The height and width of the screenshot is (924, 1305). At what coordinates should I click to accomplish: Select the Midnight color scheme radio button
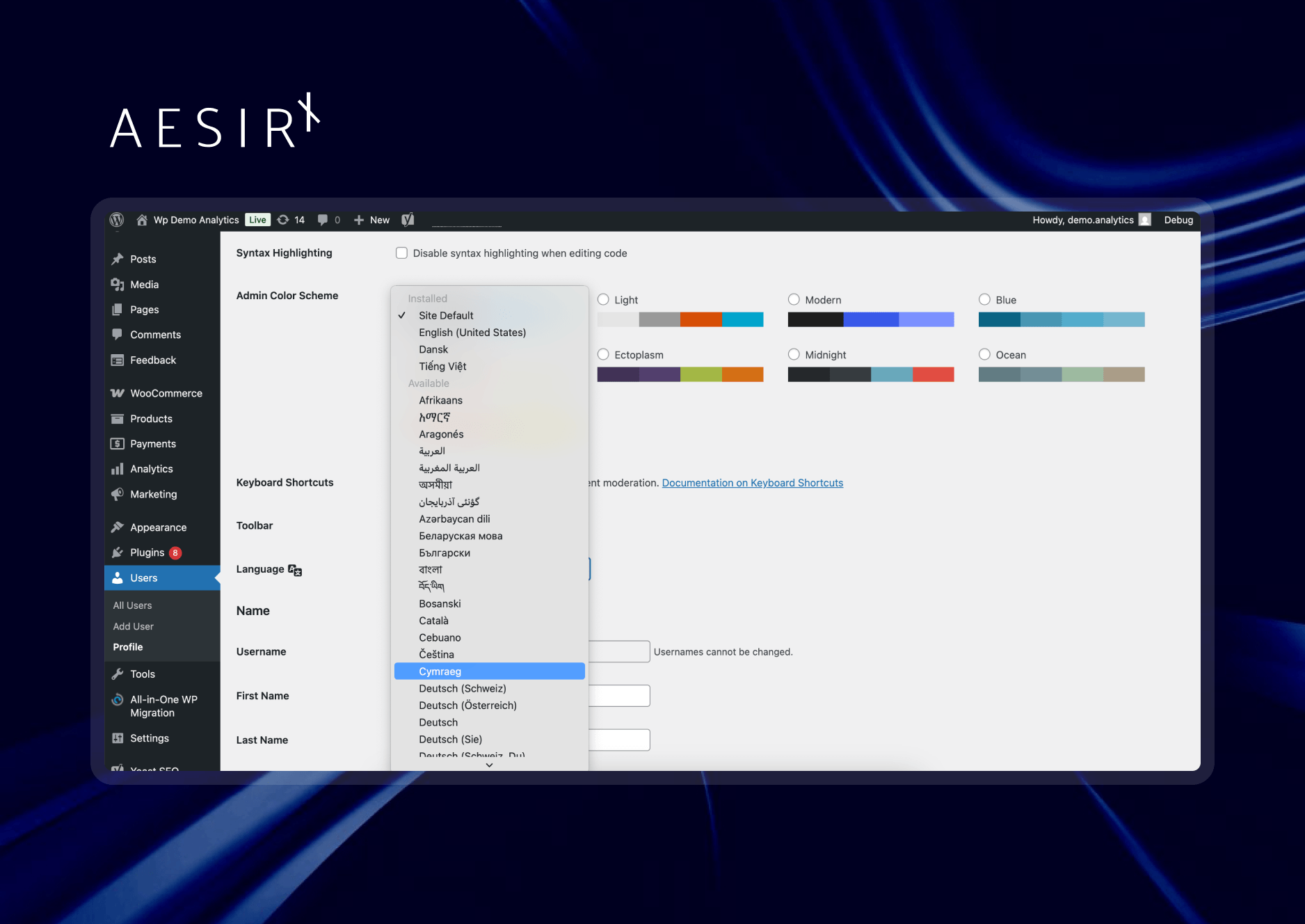coord(794,354)
